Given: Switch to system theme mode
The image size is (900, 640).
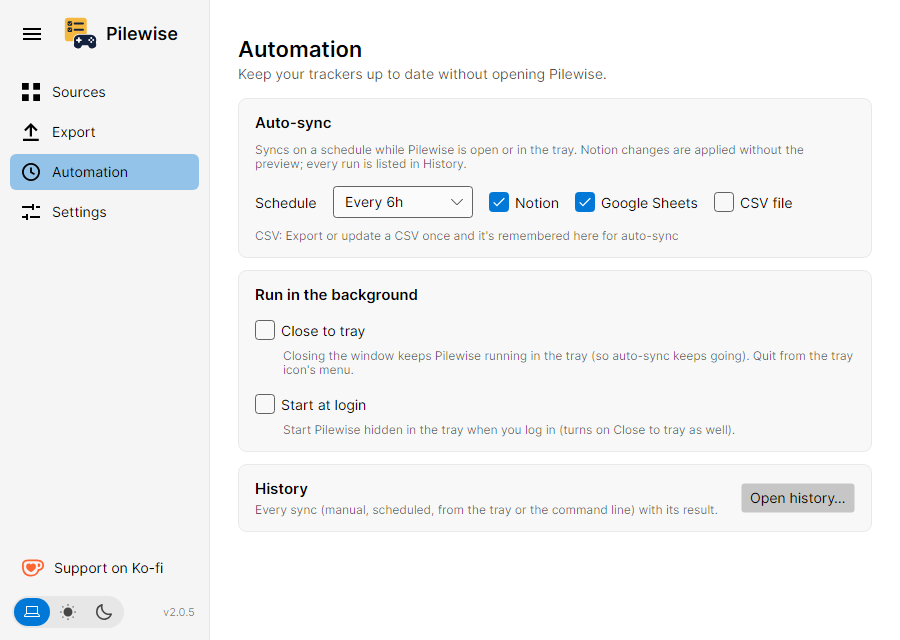Looking at the screenshot, I should click(32, 612).
